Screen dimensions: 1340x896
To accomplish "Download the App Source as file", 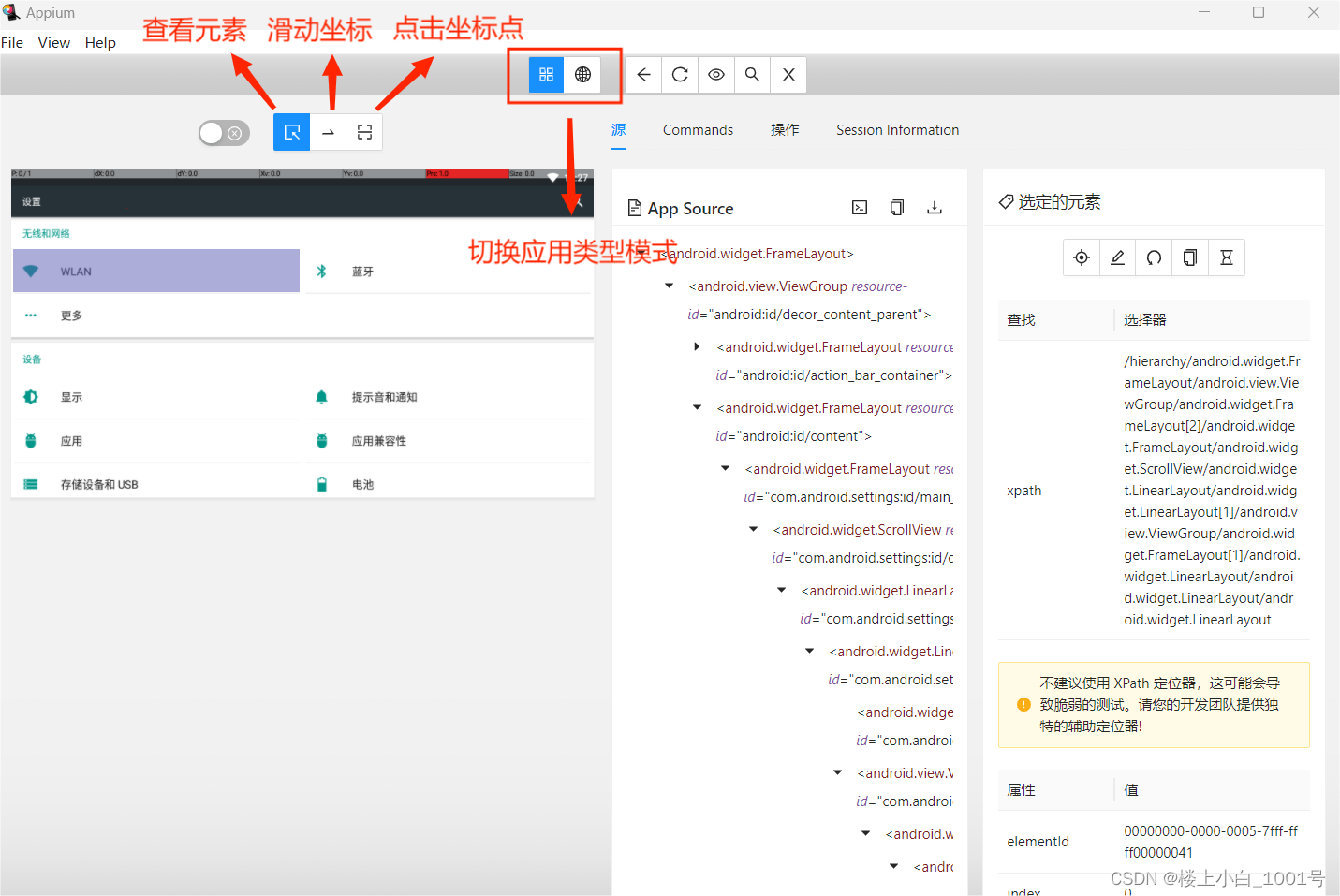I will (x=935, y=208).
